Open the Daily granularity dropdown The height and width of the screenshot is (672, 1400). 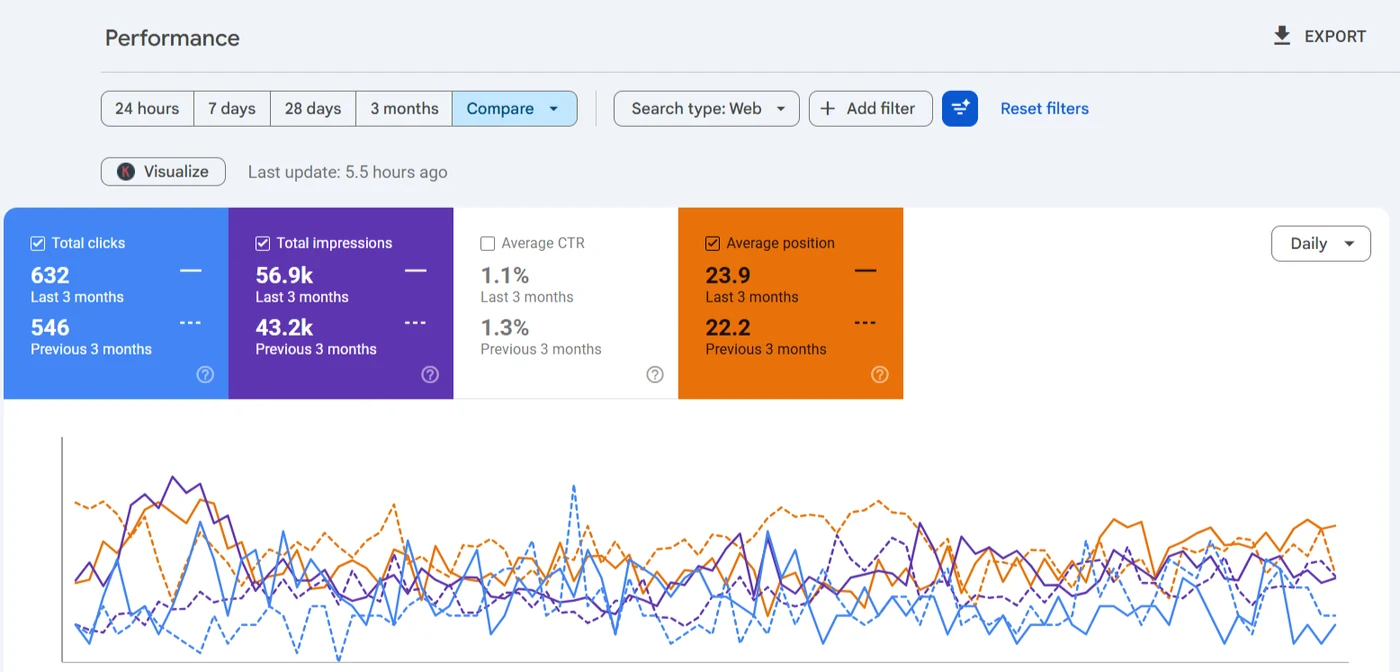coord(1320,243)
